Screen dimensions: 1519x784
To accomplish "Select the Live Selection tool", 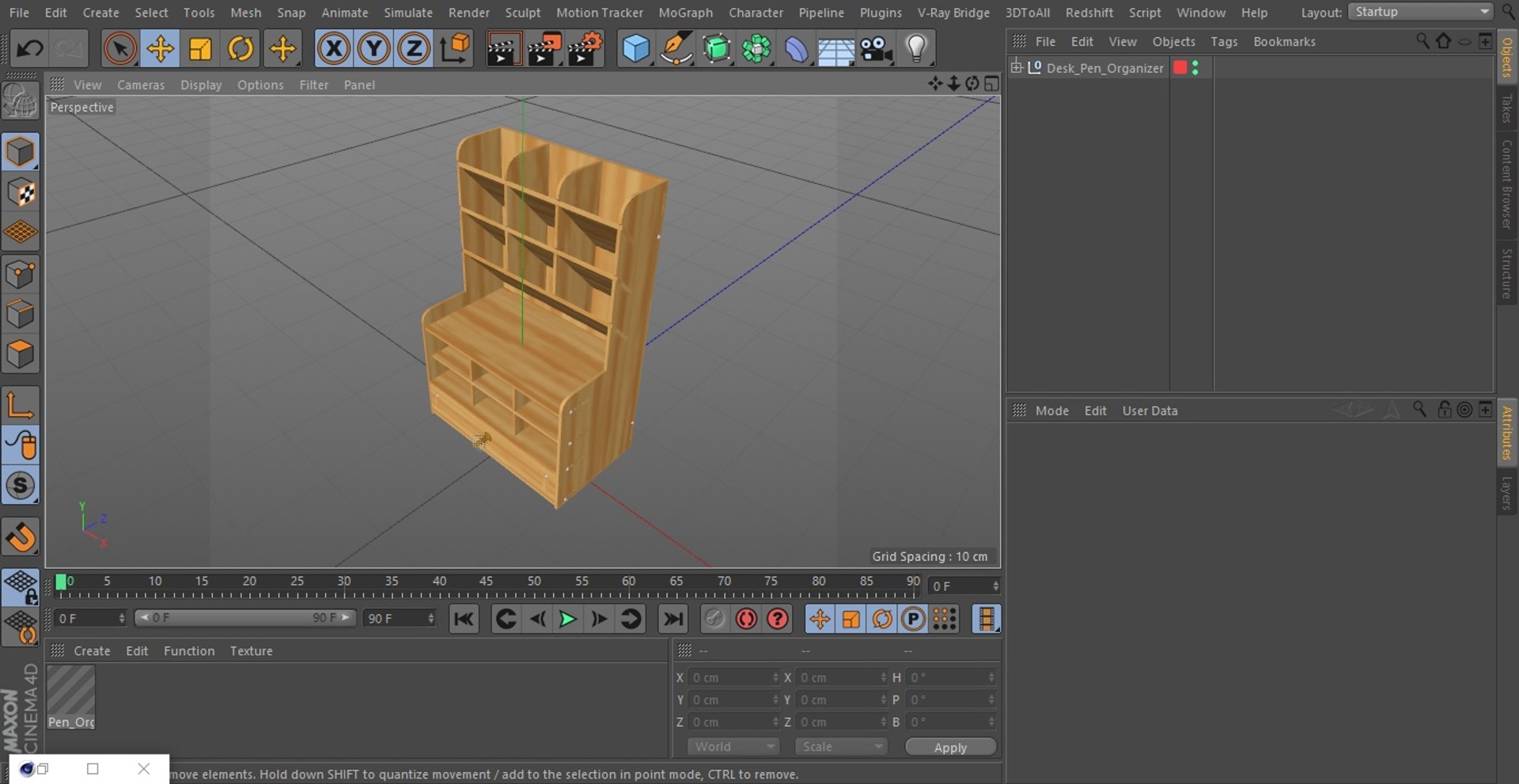I will (119, 49).
